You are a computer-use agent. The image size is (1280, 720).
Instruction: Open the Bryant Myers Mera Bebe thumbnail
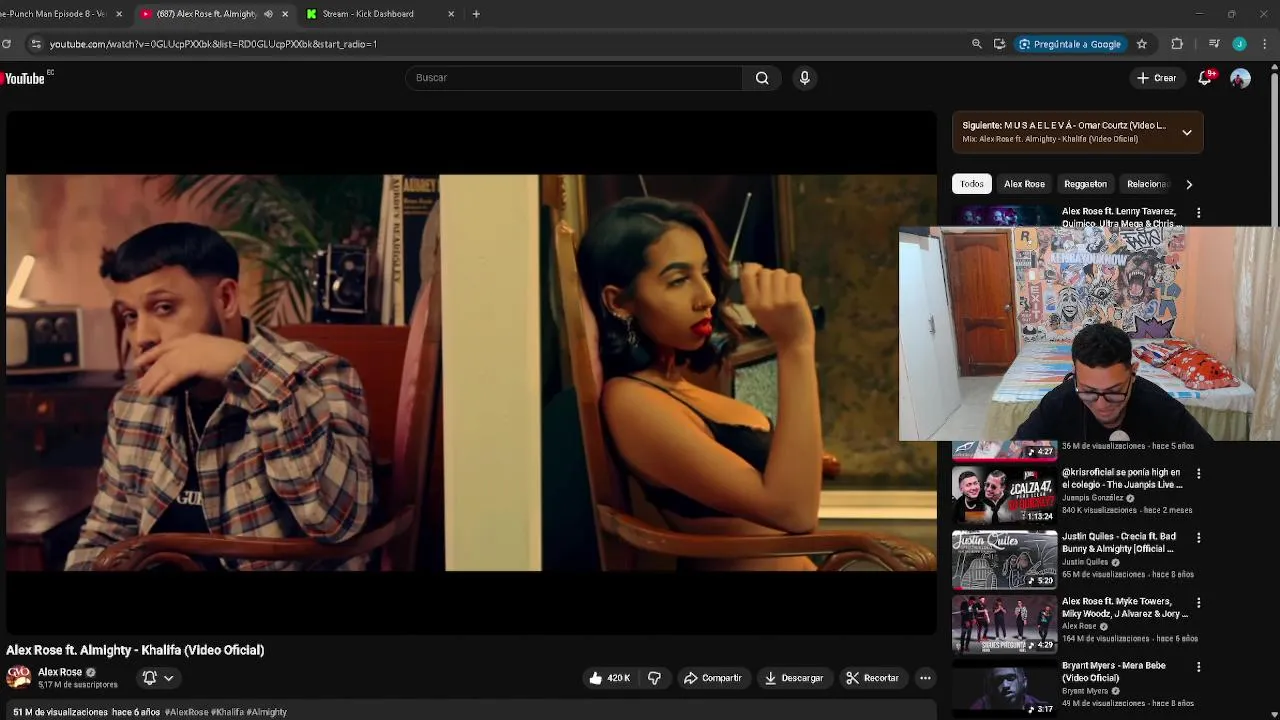coord(1004,688)
